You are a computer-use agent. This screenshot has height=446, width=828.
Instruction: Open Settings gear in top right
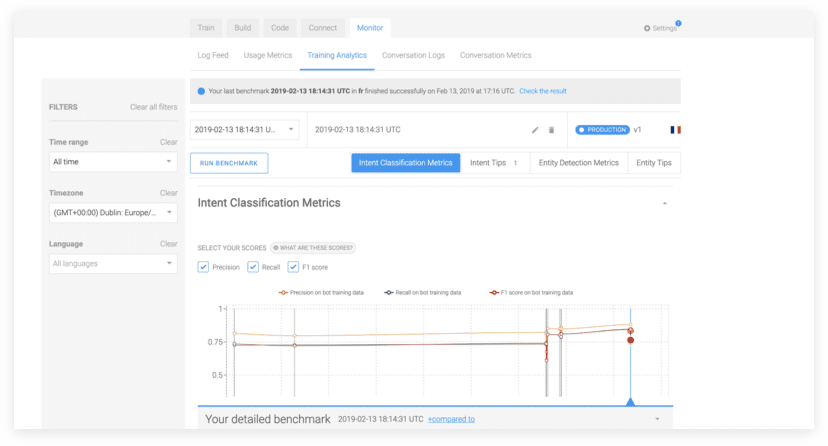pyautogui.click(x=659, y=28)
